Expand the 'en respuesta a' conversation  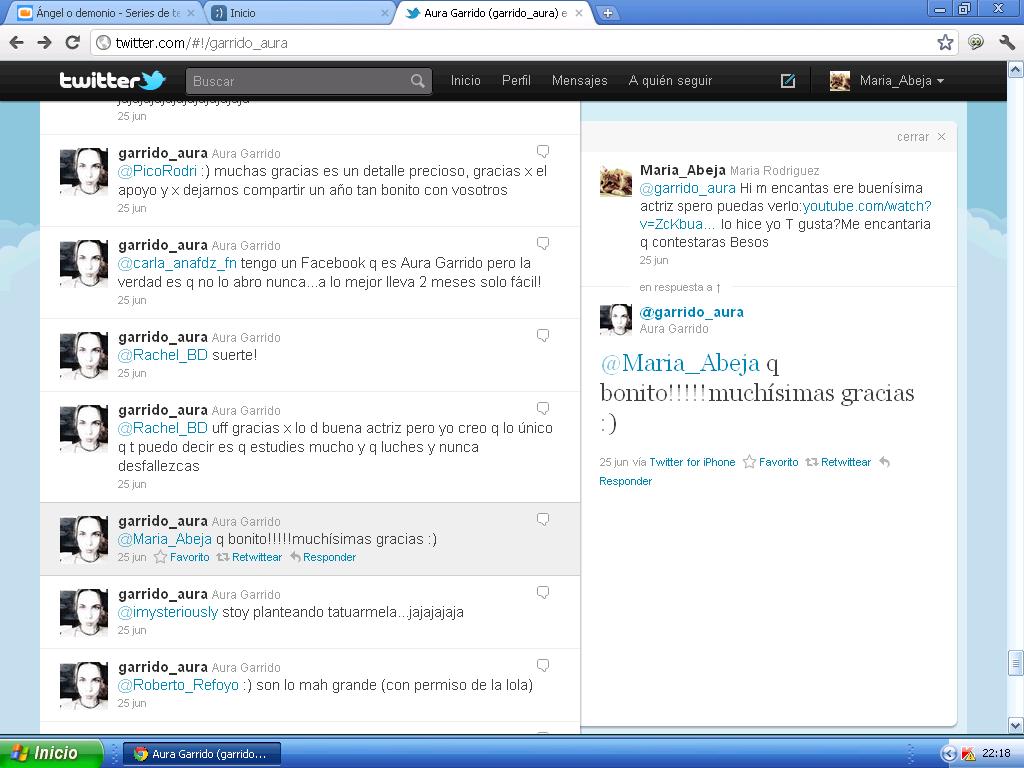(680, 287)
